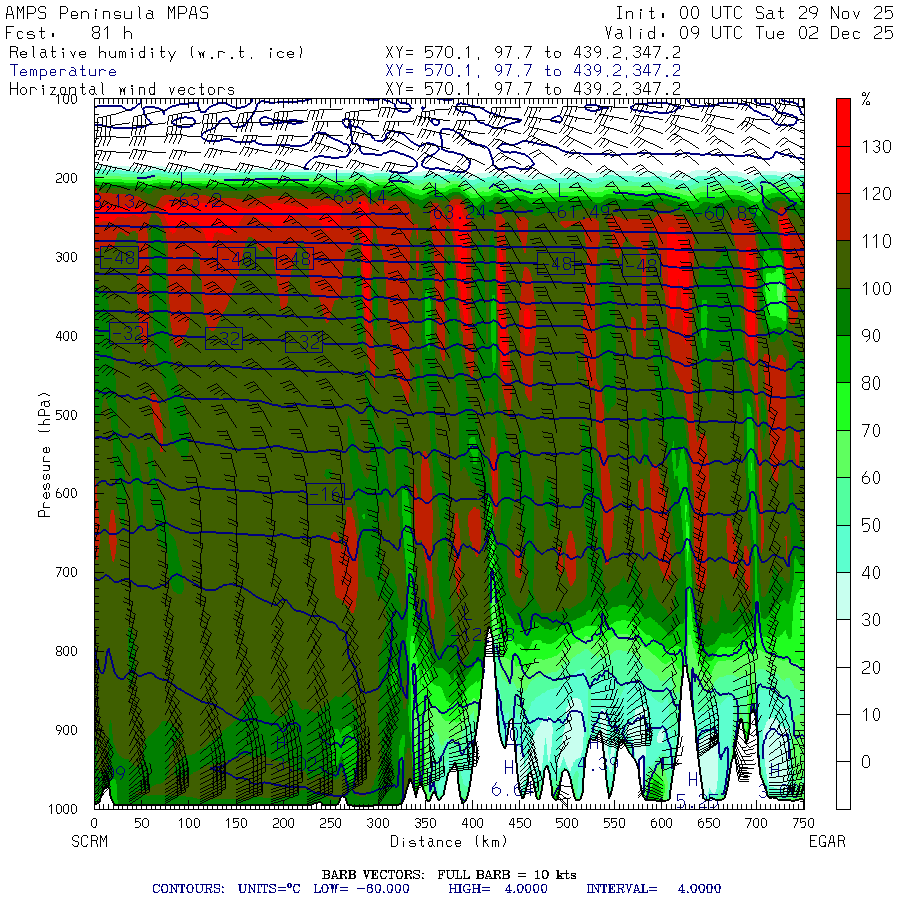Click the '800' pressure axis label

click(66, 651)
